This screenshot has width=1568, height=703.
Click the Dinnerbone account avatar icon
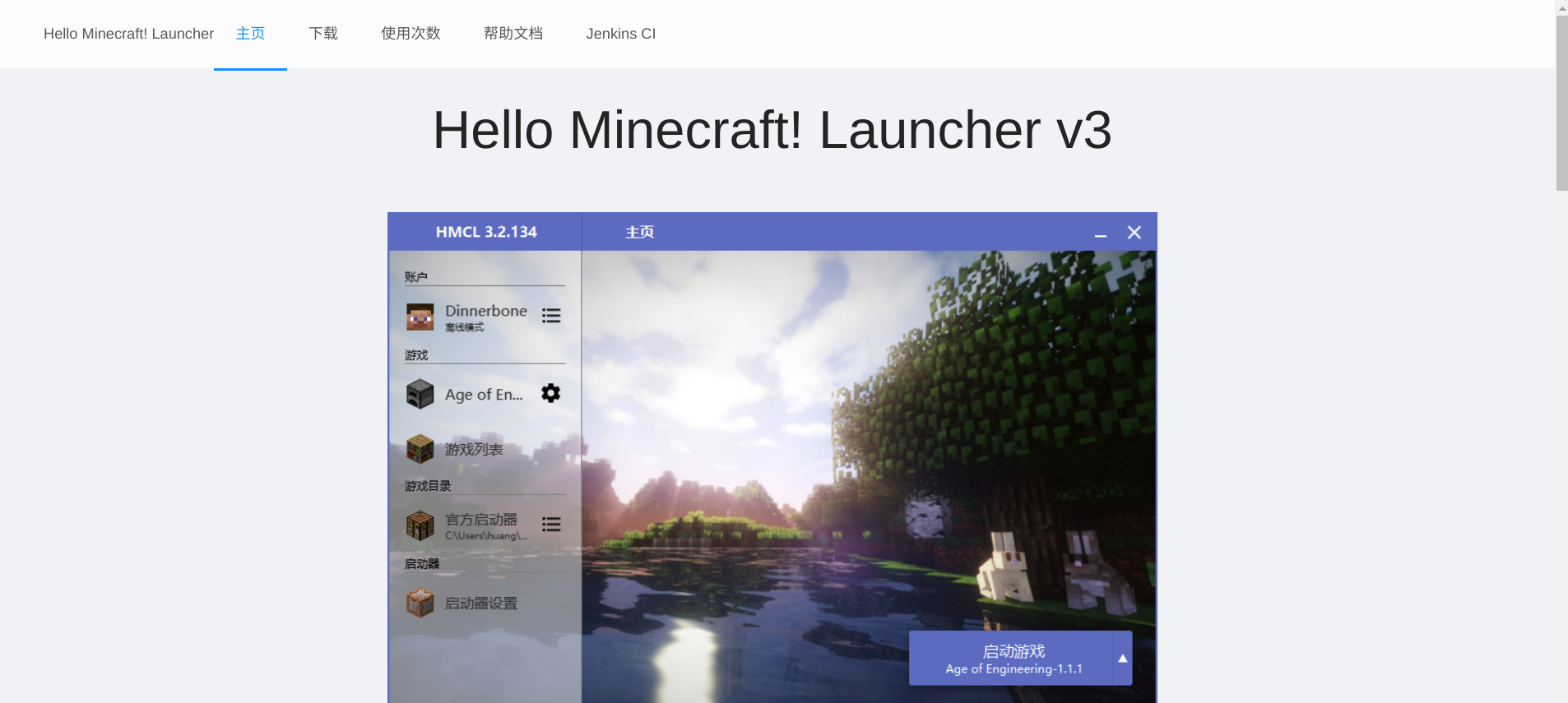click(x=420, y=317)
